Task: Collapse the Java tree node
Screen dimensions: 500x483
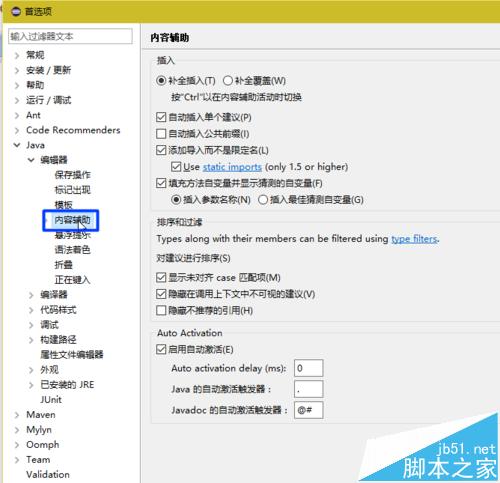Action: 17,145
